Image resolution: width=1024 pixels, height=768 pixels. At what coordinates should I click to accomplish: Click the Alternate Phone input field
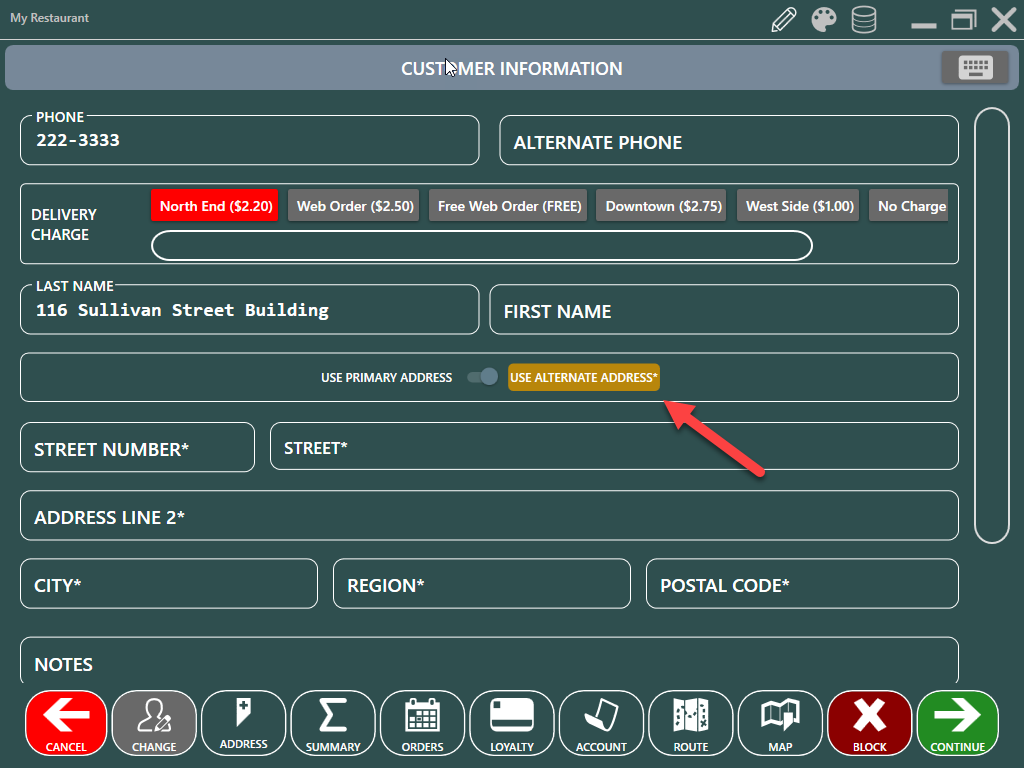[x=729, y=142]
